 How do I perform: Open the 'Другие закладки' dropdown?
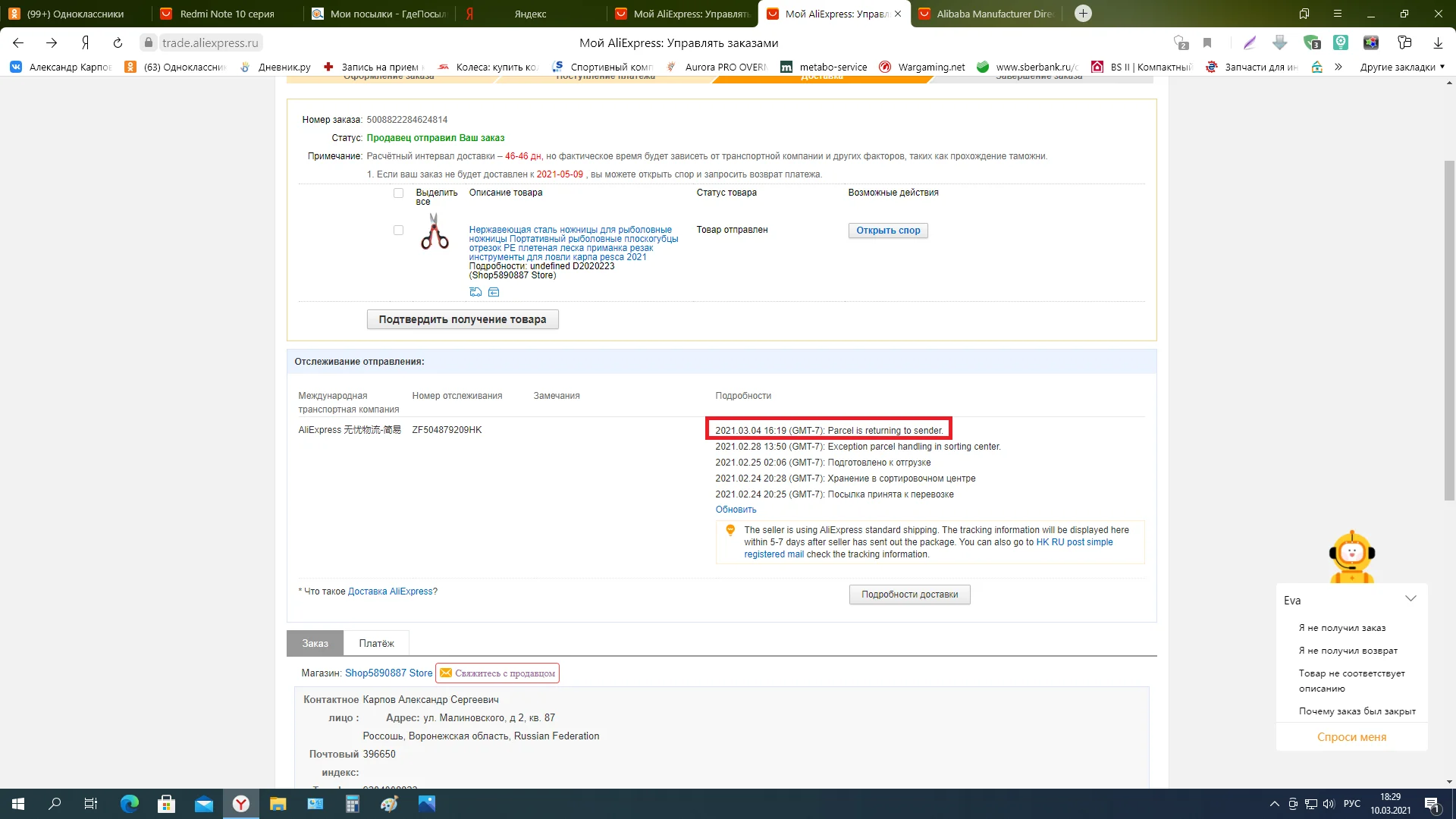coord(1401,67)
